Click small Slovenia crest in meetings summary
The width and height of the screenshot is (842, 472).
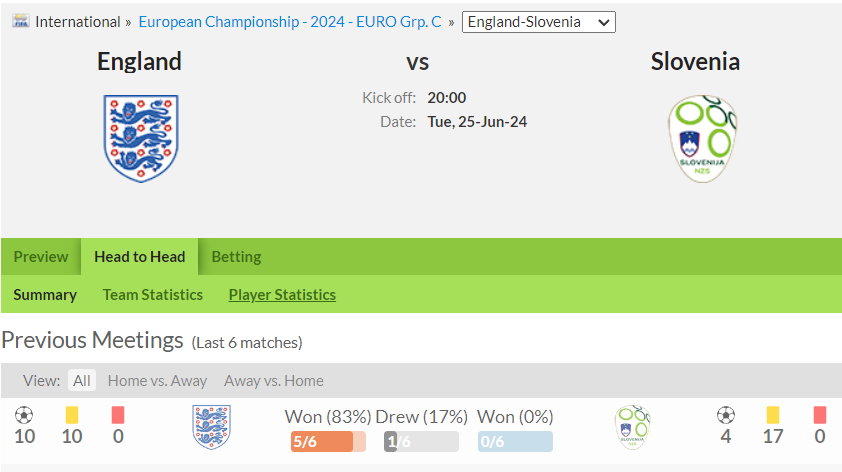[x=633, y=427]
